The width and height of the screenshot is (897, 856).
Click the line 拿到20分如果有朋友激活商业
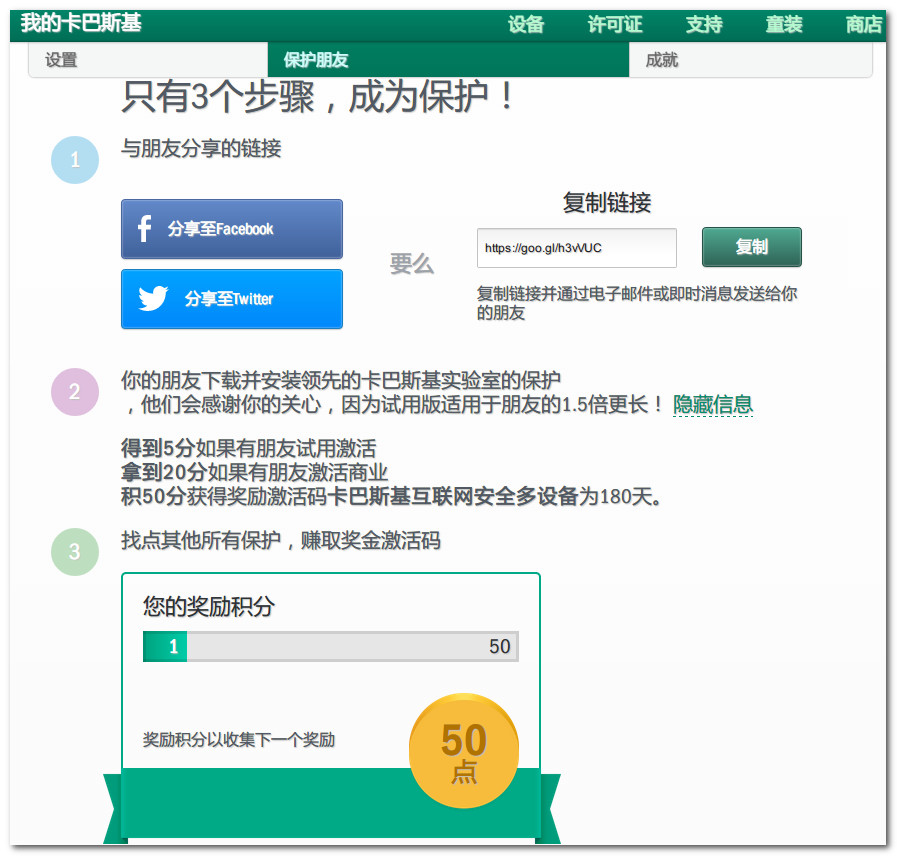(x=255, y=472)
